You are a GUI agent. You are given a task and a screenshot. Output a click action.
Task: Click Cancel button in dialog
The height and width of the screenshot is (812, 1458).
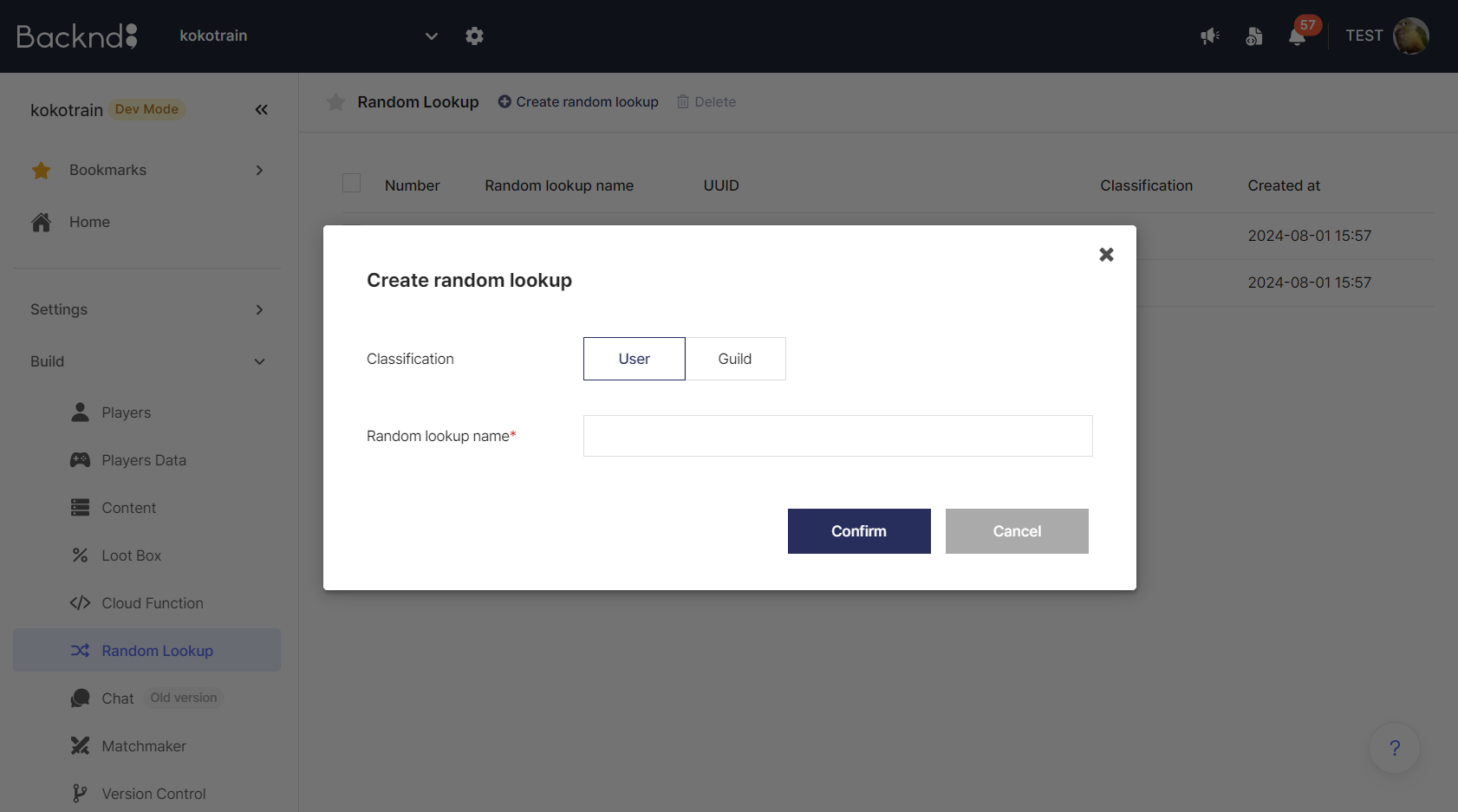[1017, 531]
